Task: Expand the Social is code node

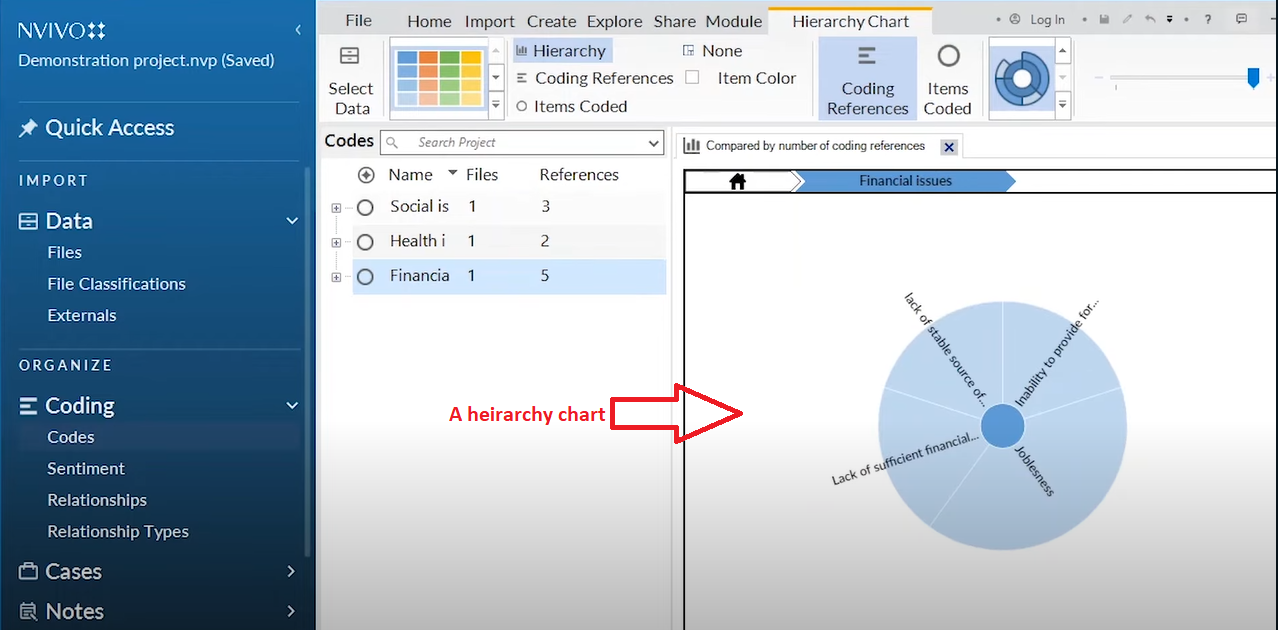Action: (x=336, y=208)
